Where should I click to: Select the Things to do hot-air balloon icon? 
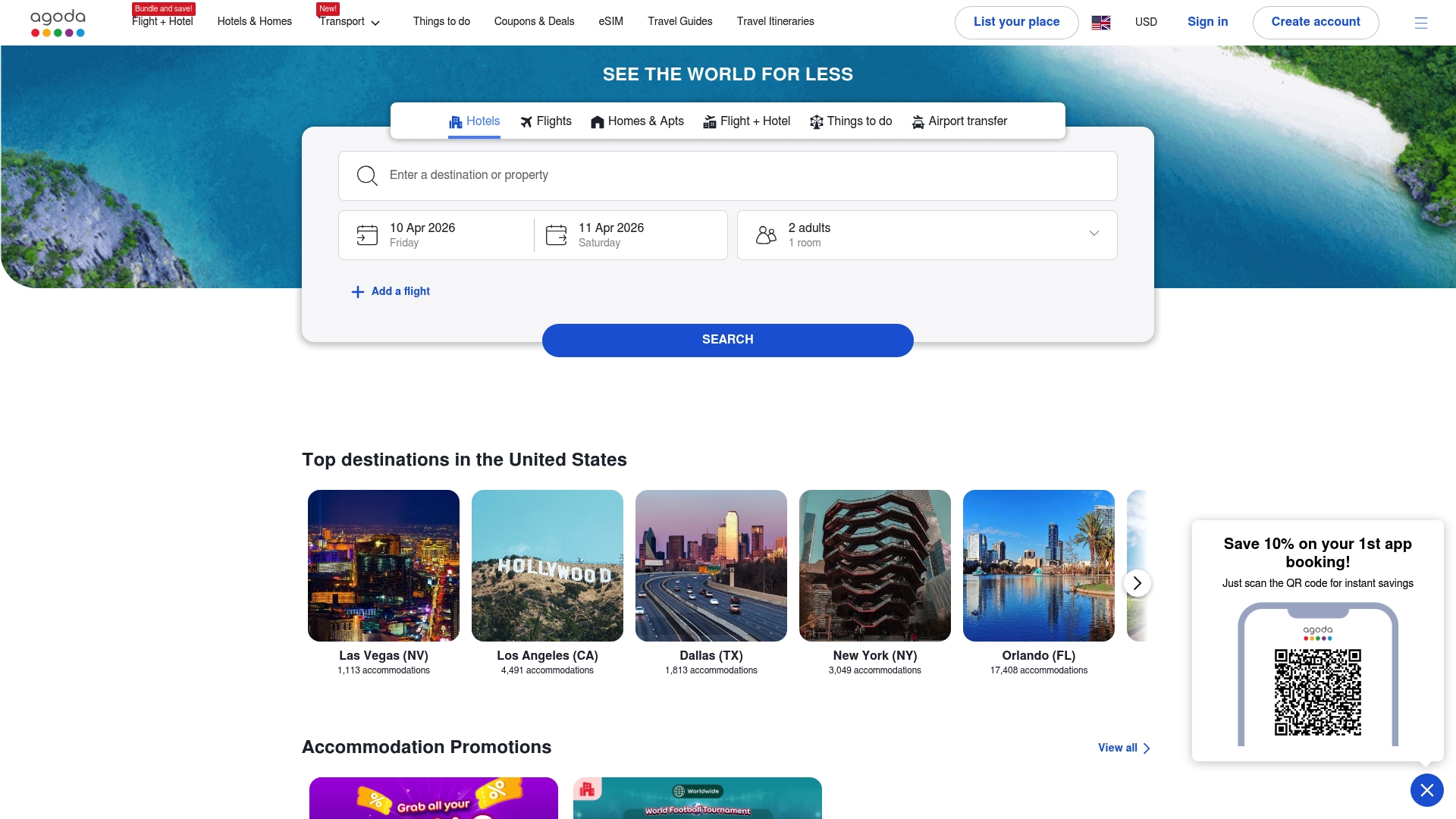(x=817, y=121)
